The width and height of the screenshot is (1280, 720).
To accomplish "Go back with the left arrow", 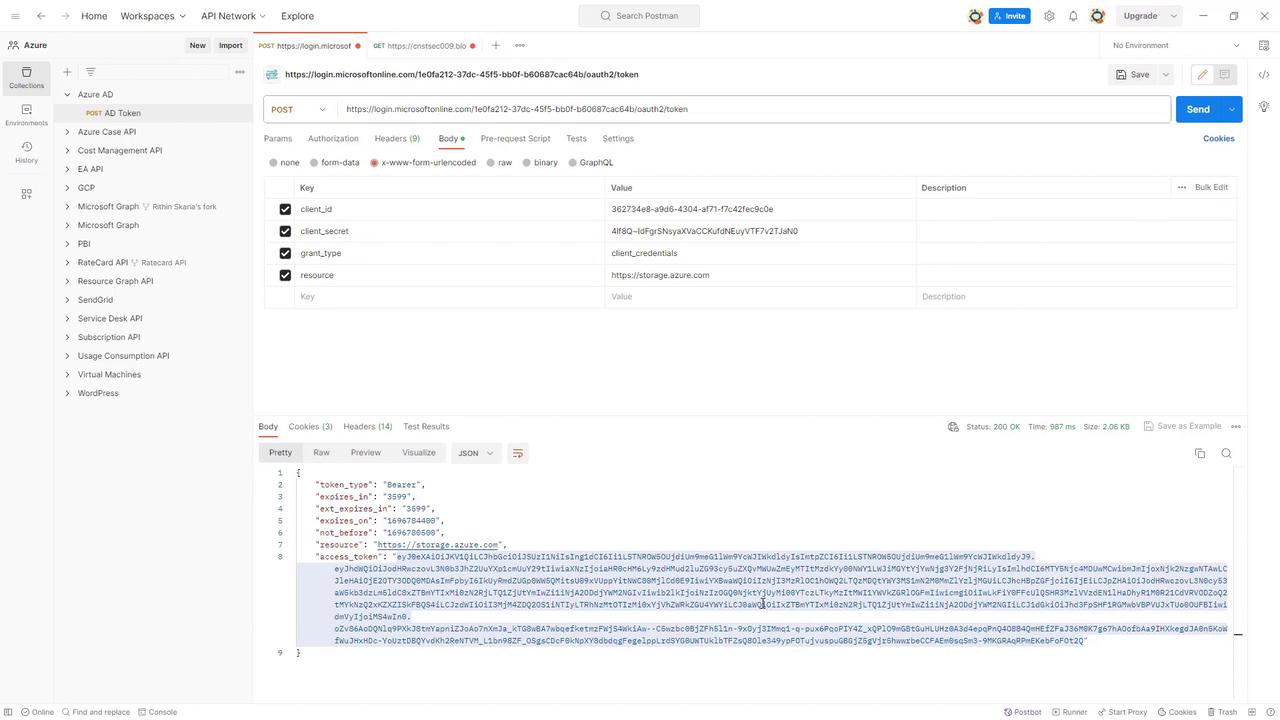I will pos(40,16).
